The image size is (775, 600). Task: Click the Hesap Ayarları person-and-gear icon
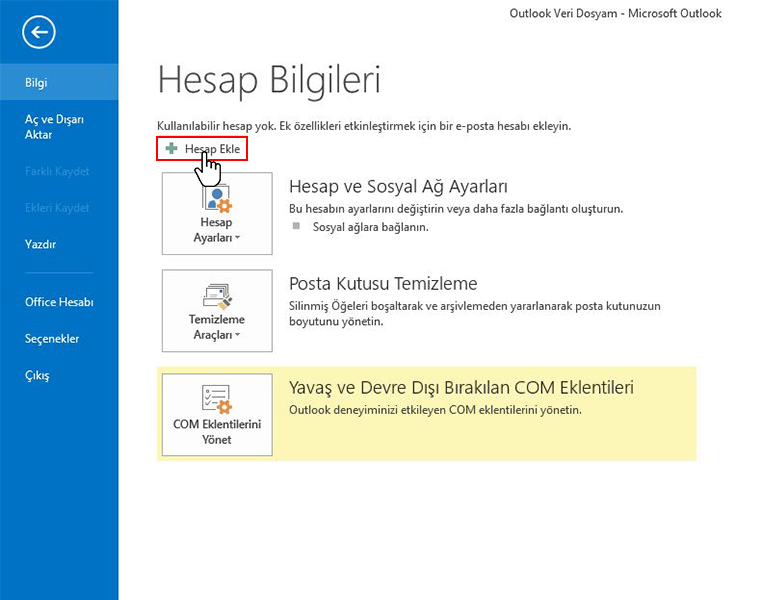217,198
